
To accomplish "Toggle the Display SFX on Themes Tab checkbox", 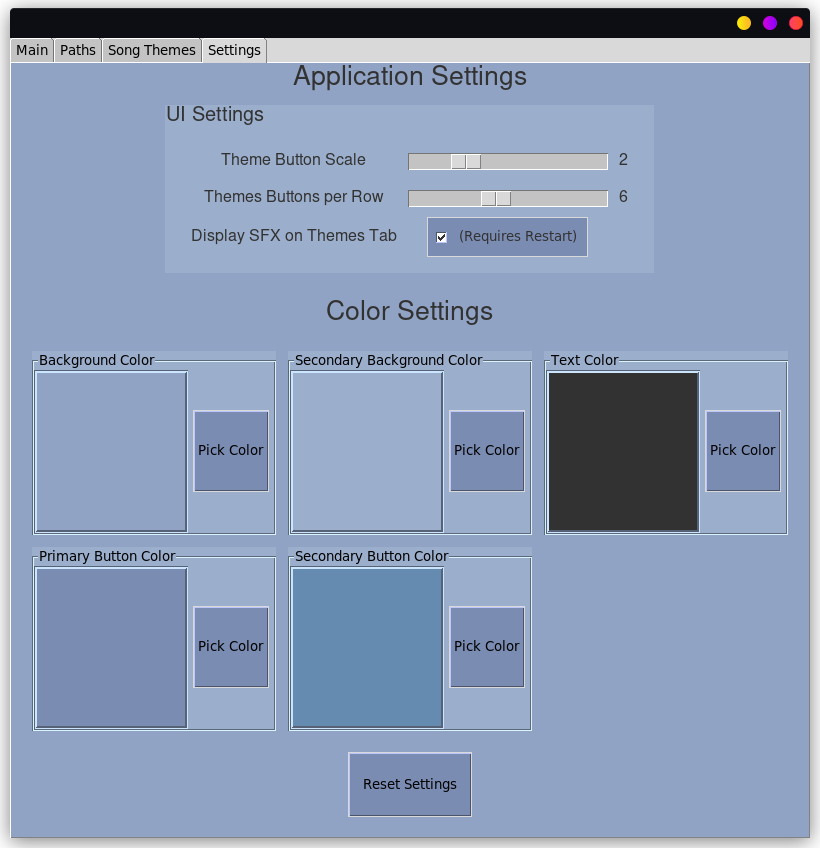I will 441,237.
